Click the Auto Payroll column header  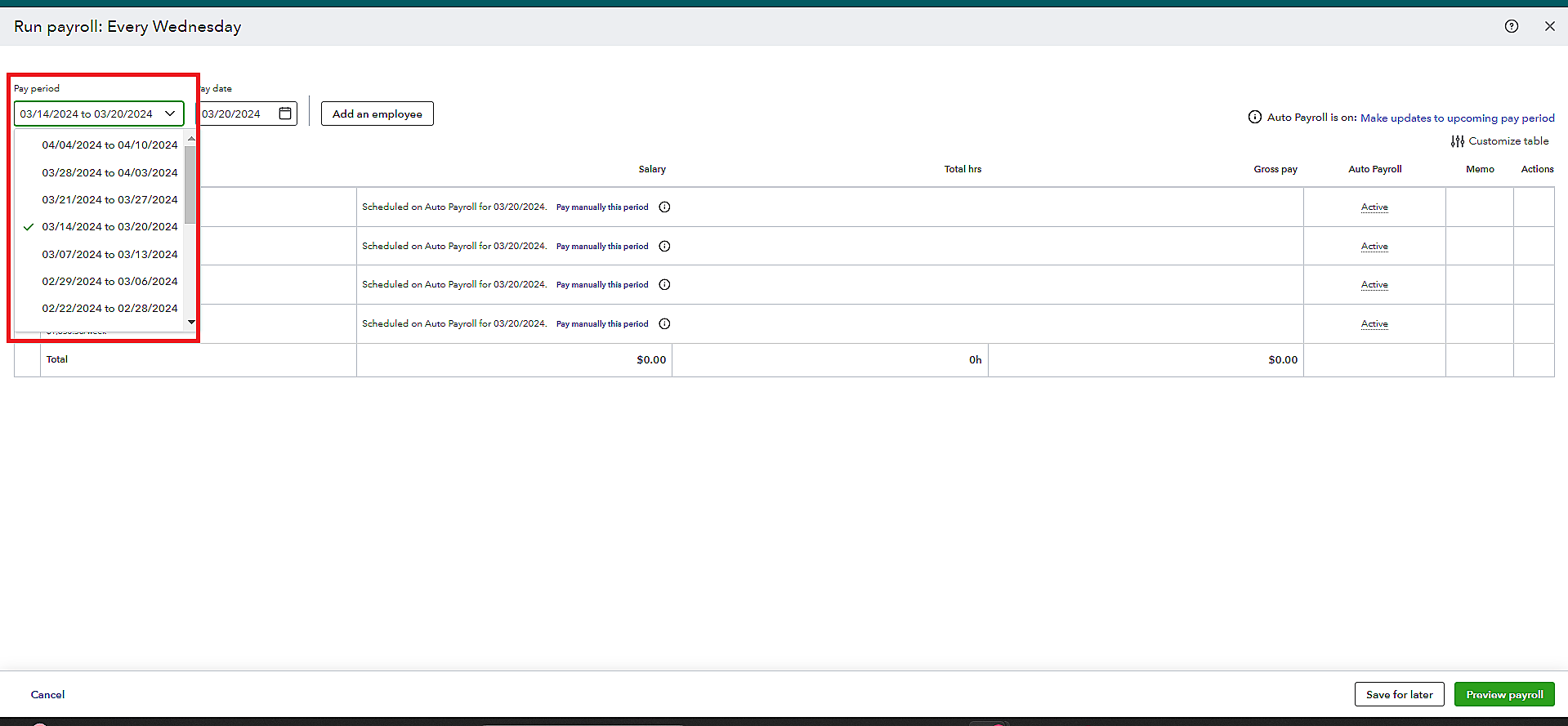pos(1374,169)
